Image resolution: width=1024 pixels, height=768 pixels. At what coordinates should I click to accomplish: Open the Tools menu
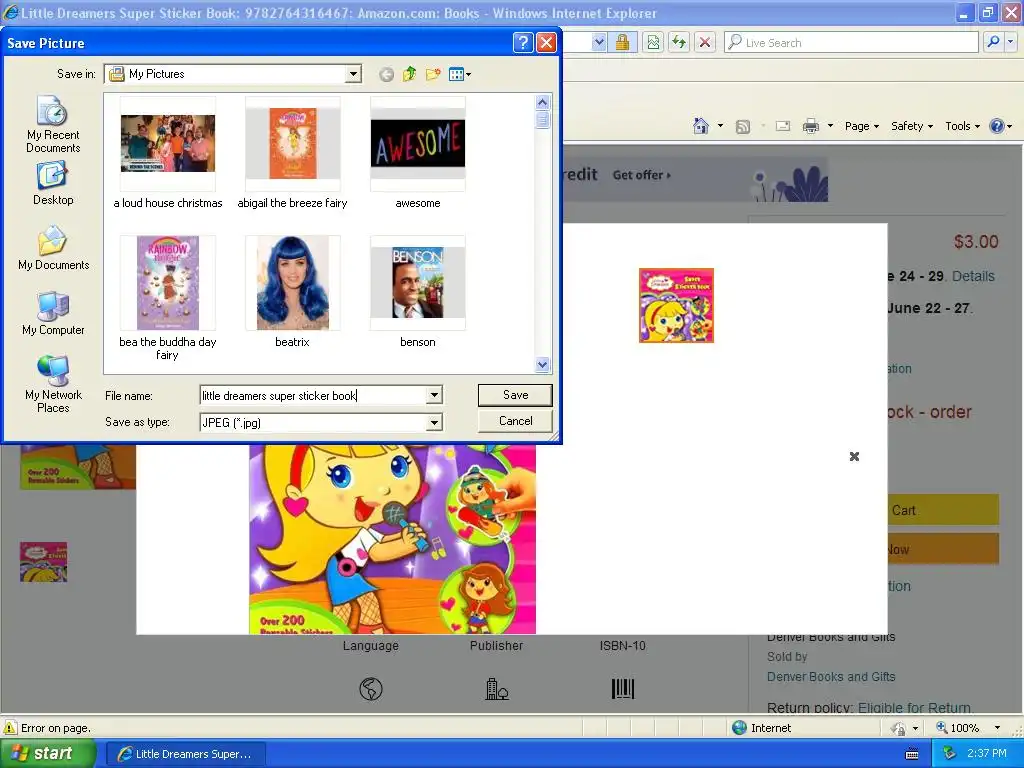coord(962,126)
